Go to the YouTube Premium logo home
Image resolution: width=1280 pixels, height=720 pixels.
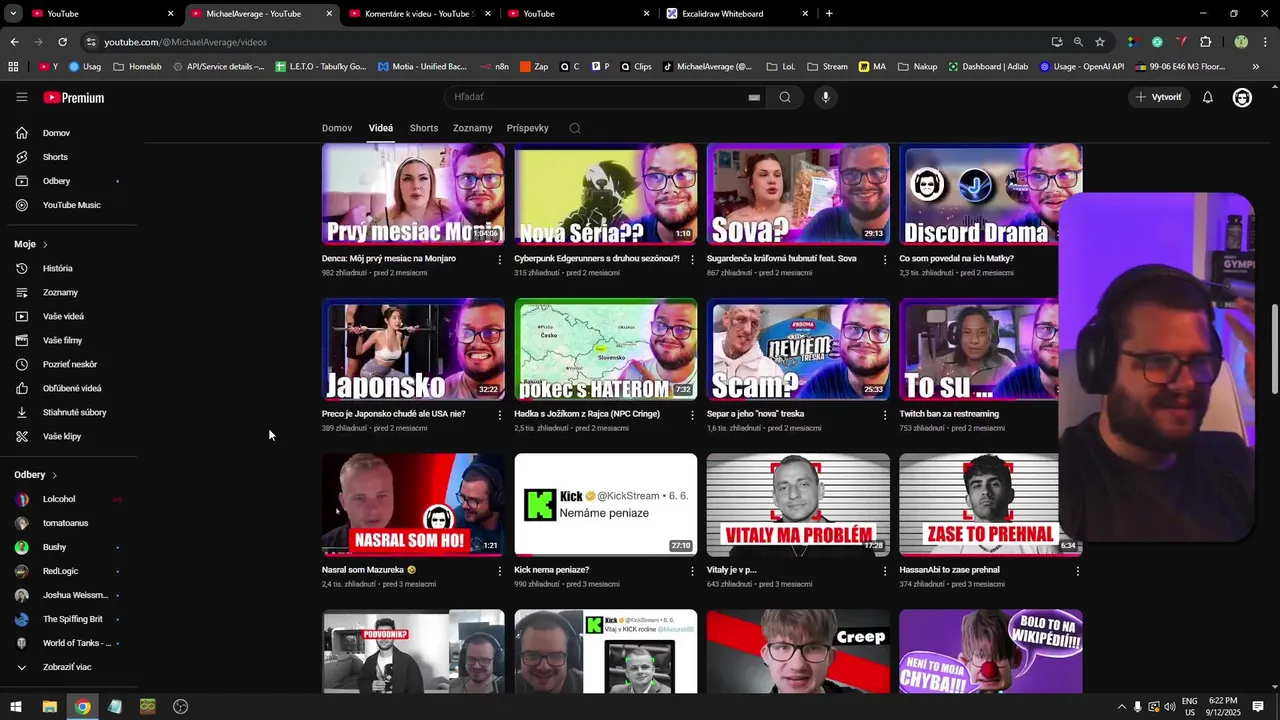[x=74, y=97]
